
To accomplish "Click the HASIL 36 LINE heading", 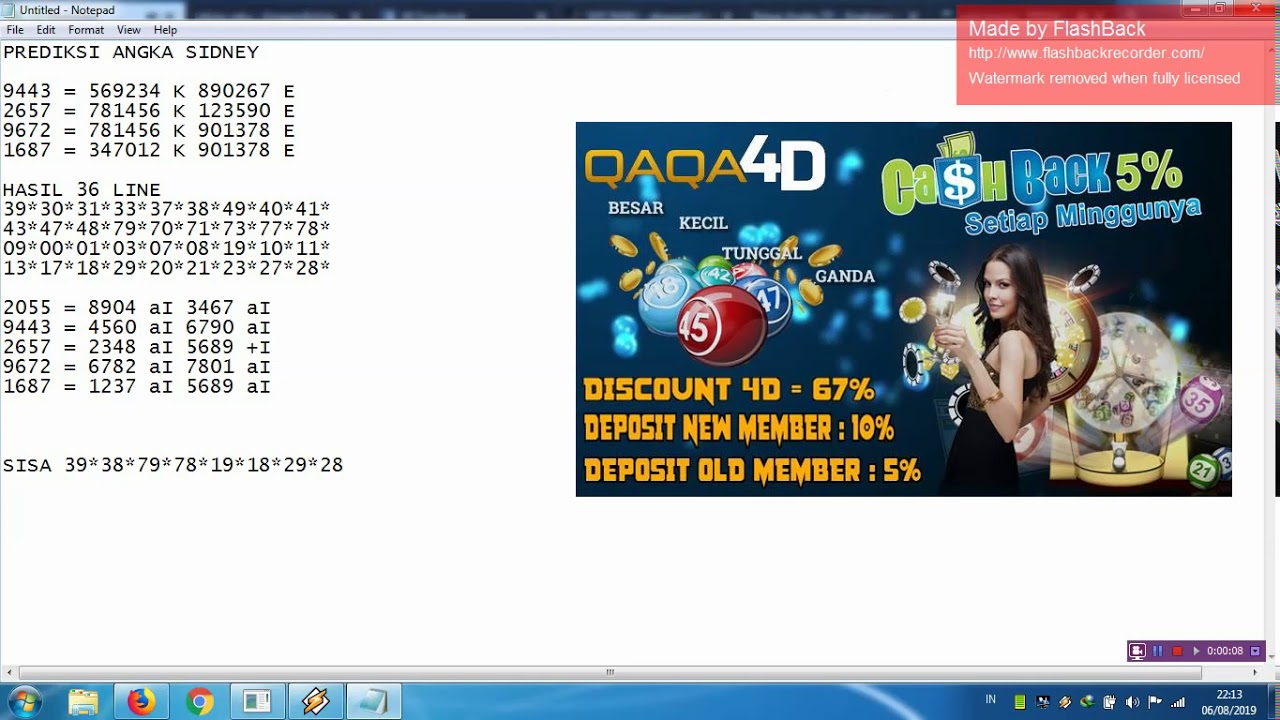I will point(82,189).
